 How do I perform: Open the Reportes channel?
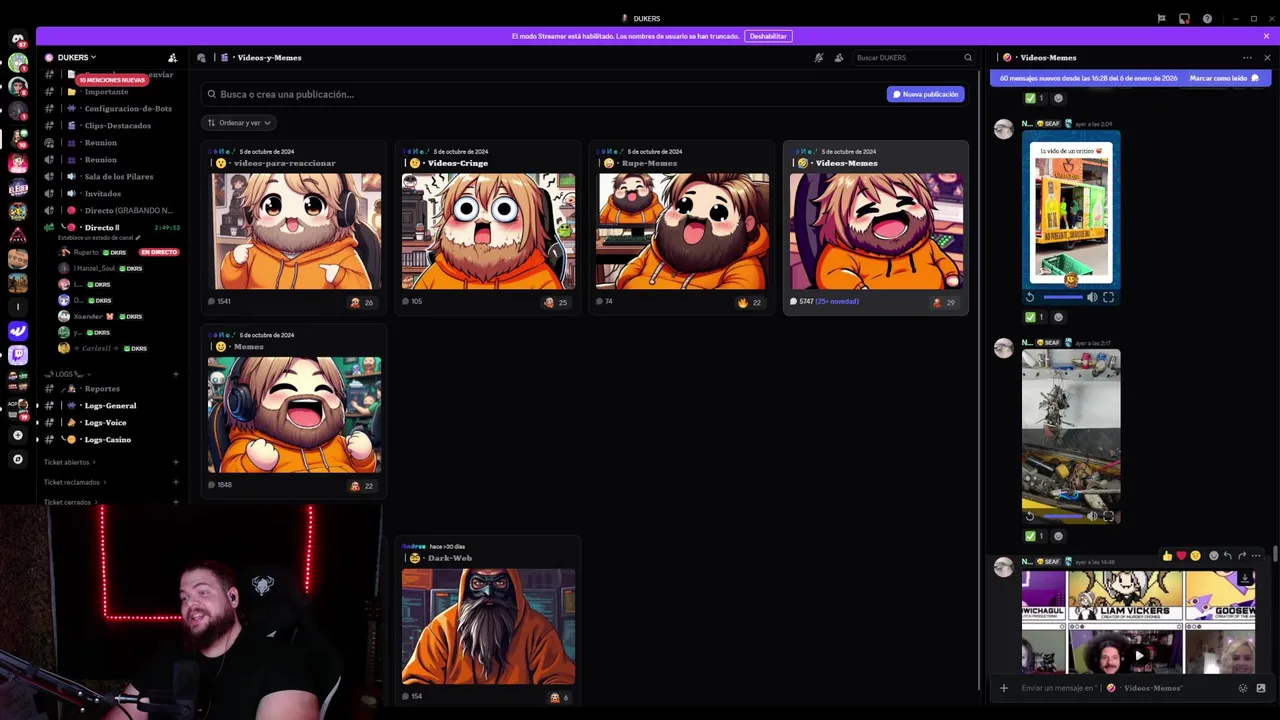click(111, 388)
